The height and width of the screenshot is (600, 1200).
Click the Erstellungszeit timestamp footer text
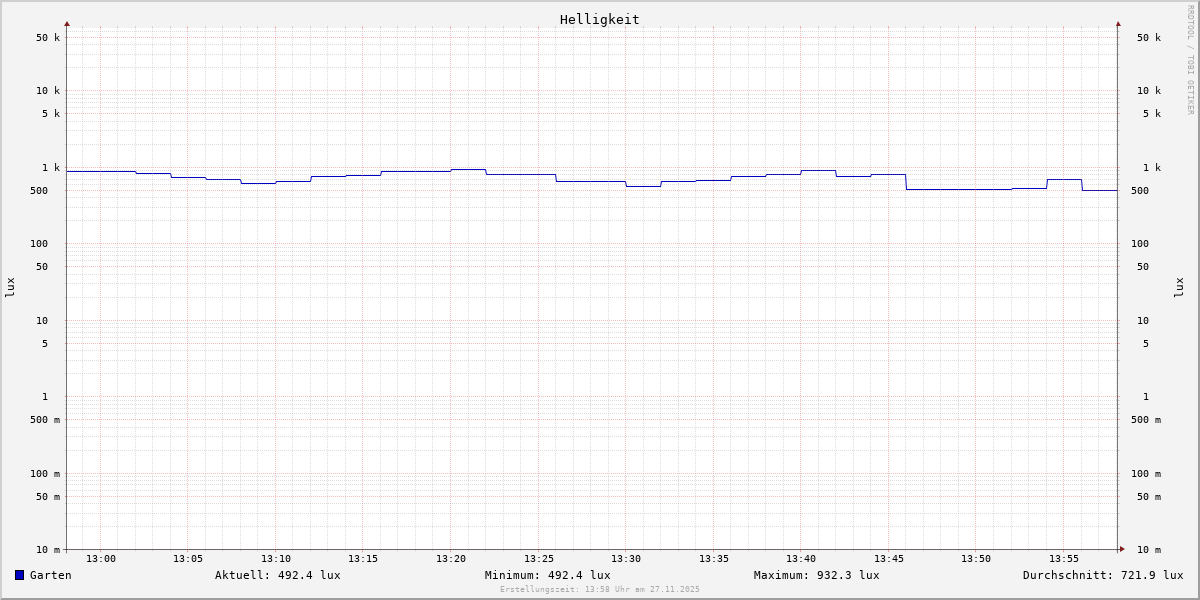pos(600,589)
